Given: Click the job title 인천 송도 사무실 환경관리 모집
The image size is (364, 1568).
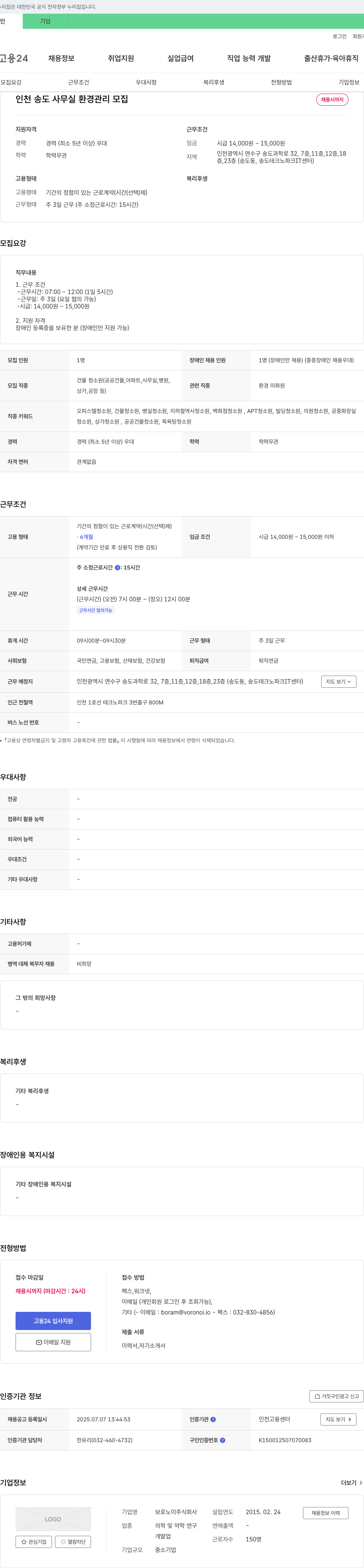Looking at the screenshot, I should 72,99.
